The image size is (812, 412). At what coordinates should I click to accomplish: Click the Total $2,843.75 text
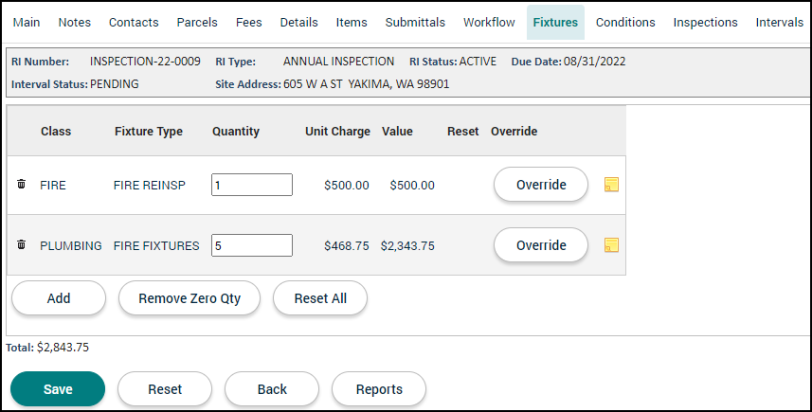coord(47,347)
